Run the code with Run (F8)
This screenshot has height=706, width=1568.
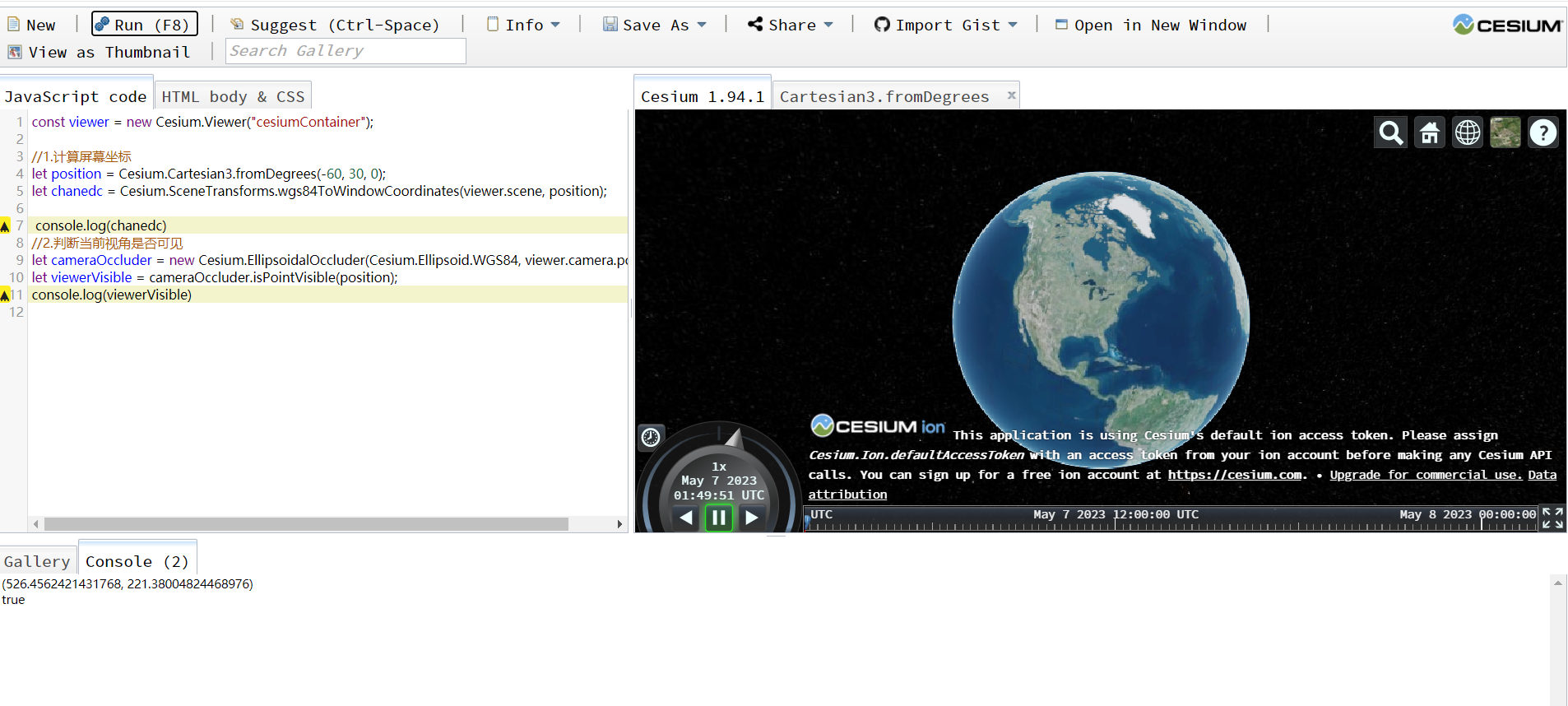pos(145,25)
